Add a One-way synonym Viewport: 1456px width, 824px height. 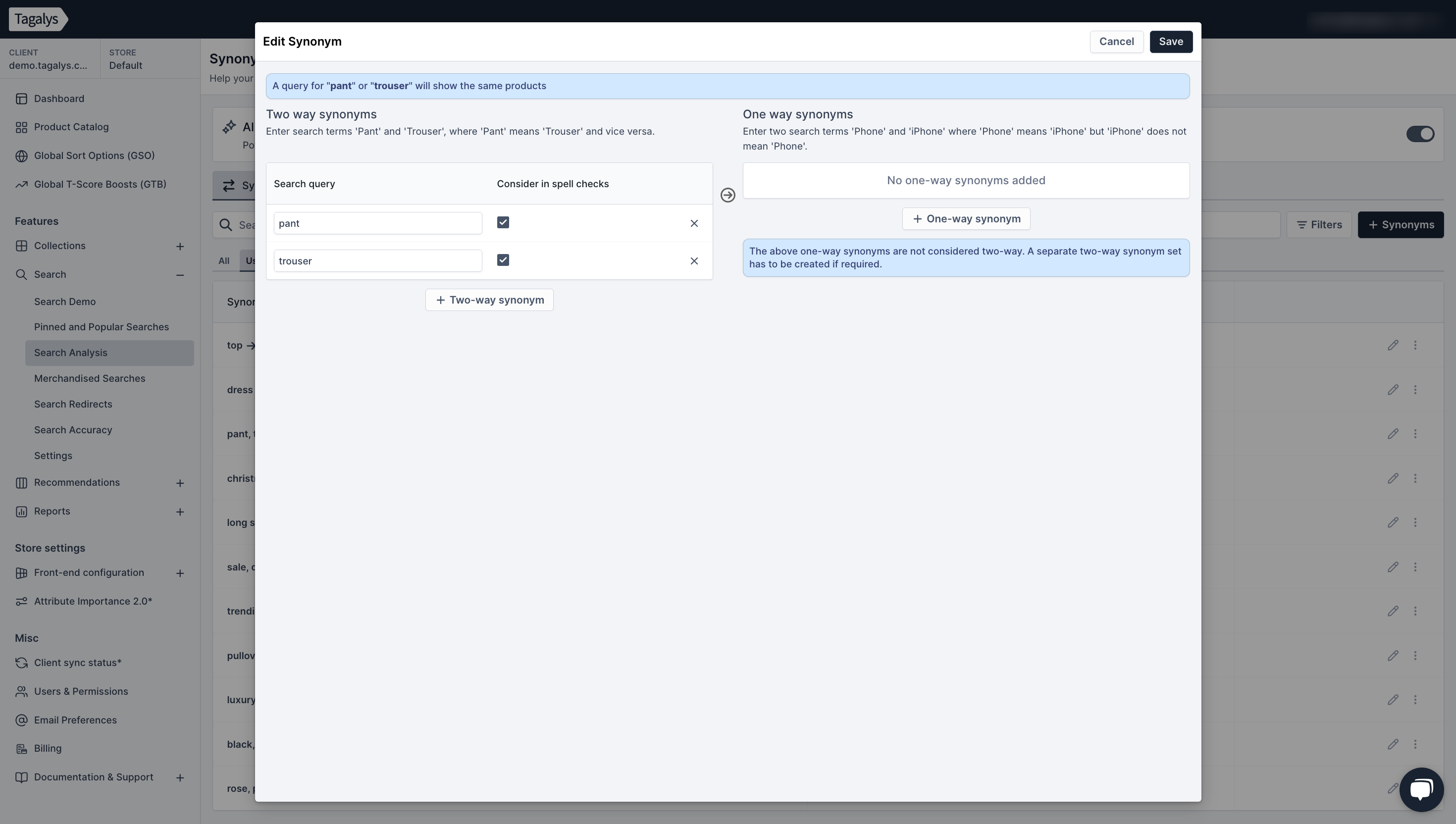pyautogui.click(x=965, y=218)
